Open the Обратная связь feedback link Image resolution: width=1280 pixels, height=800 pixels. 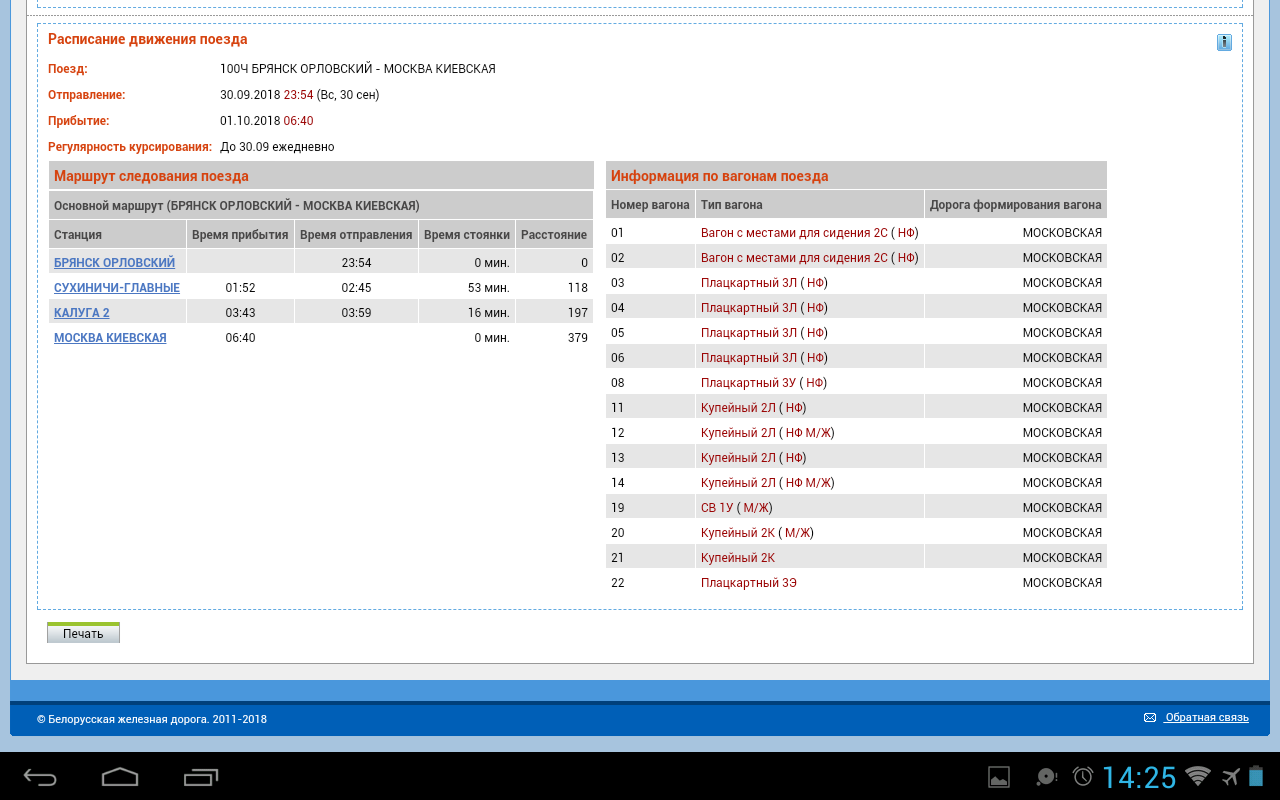coord(1207,718)
